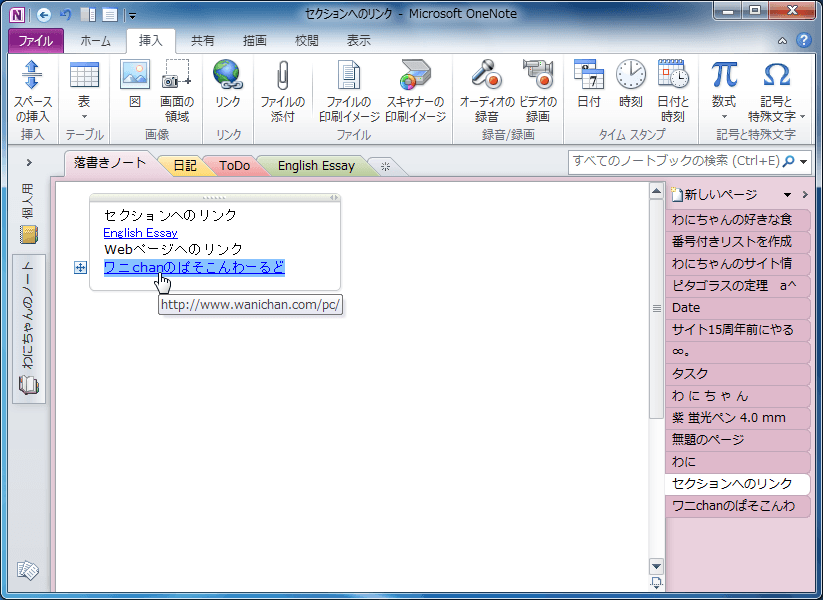Click the paragraph handle beside the link
This screenshot has width=823, height=600.
(x=80, y=268)
